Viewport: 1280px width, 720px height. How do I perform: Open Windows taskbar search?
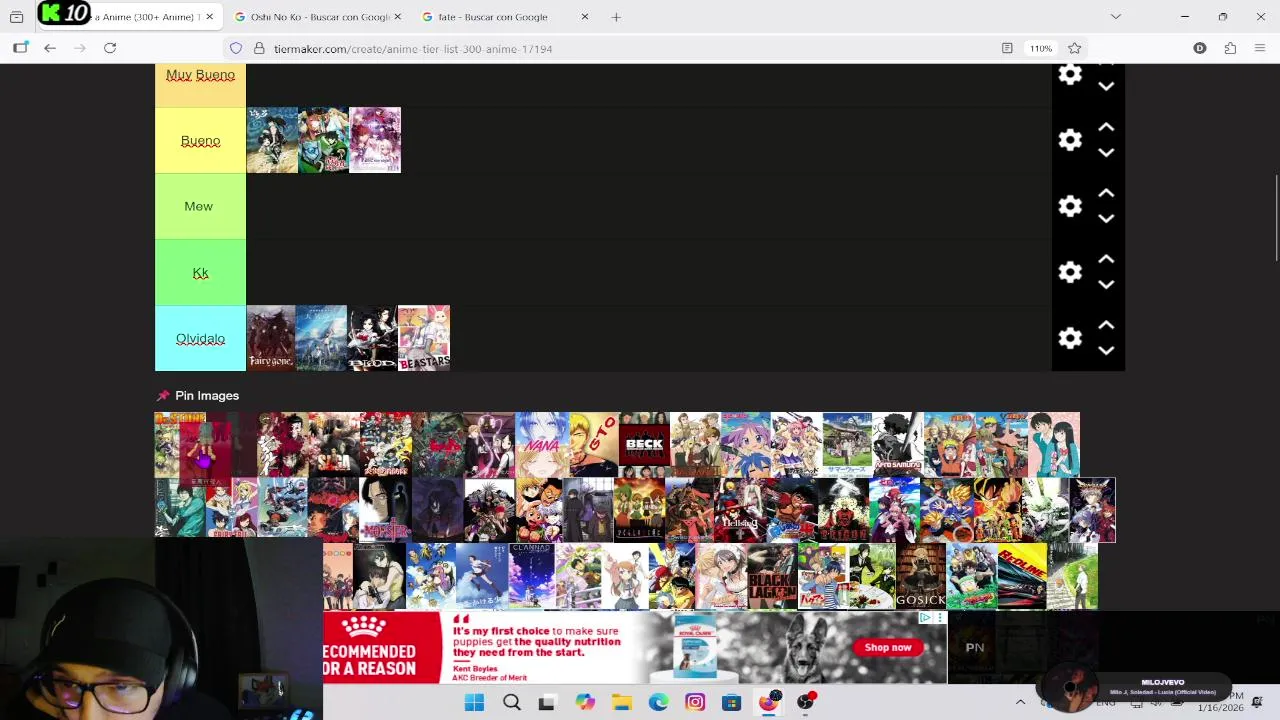click(511, 703)
